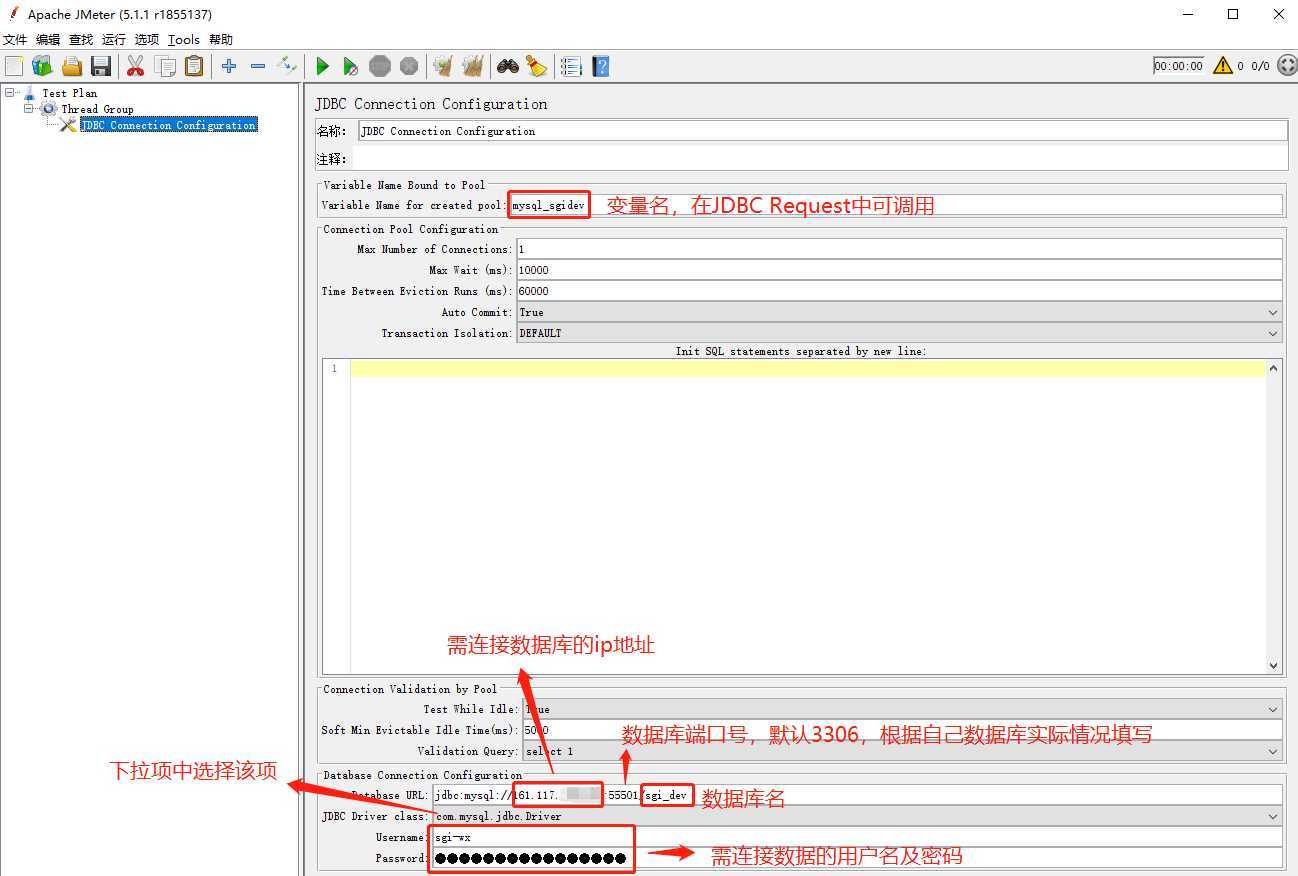Create a new test plan
The image size is (1298, 876).
[14, 66]
